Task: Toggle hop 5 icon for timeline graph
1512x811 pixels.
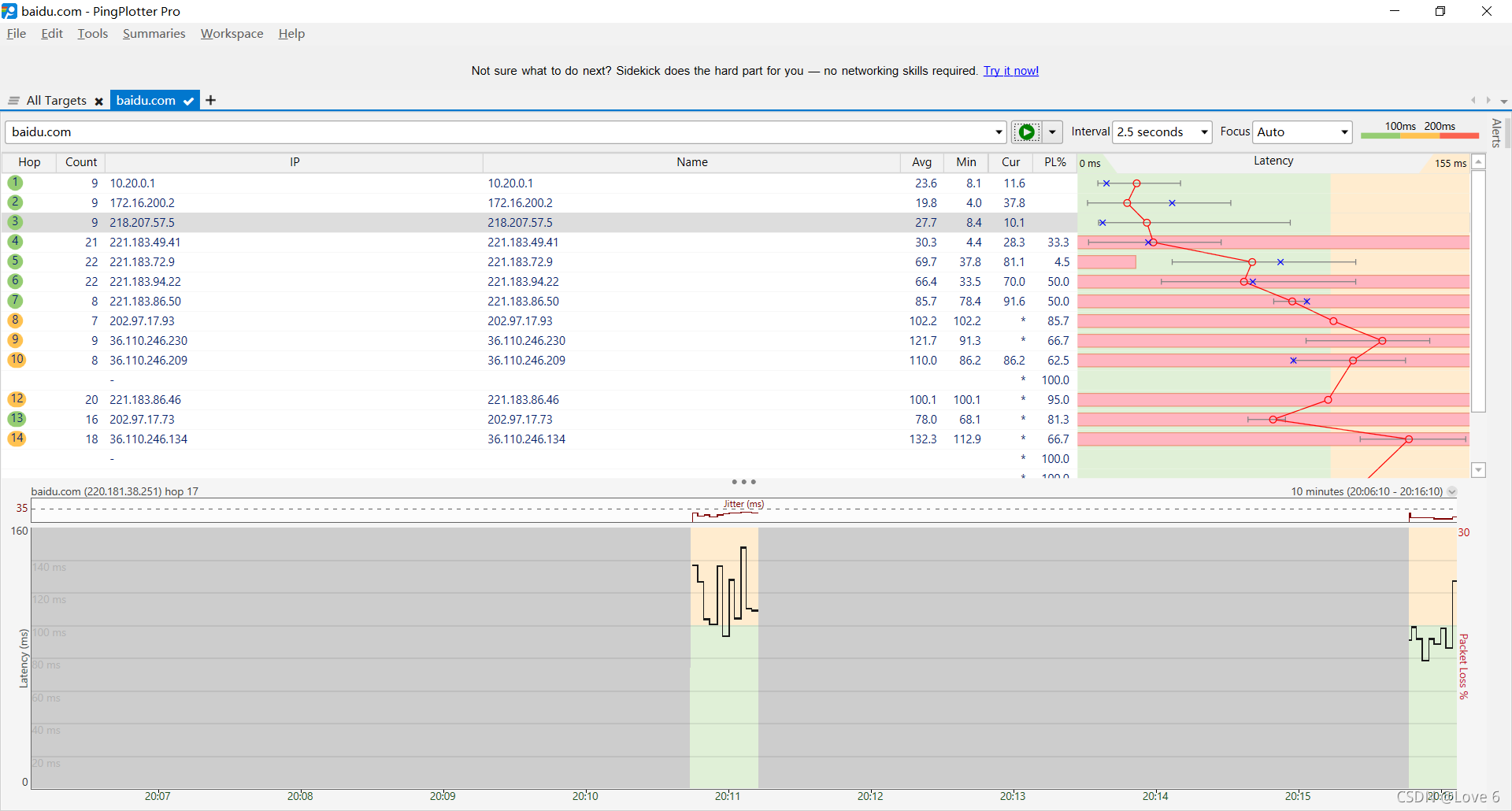Action: [x=15, y=261]
